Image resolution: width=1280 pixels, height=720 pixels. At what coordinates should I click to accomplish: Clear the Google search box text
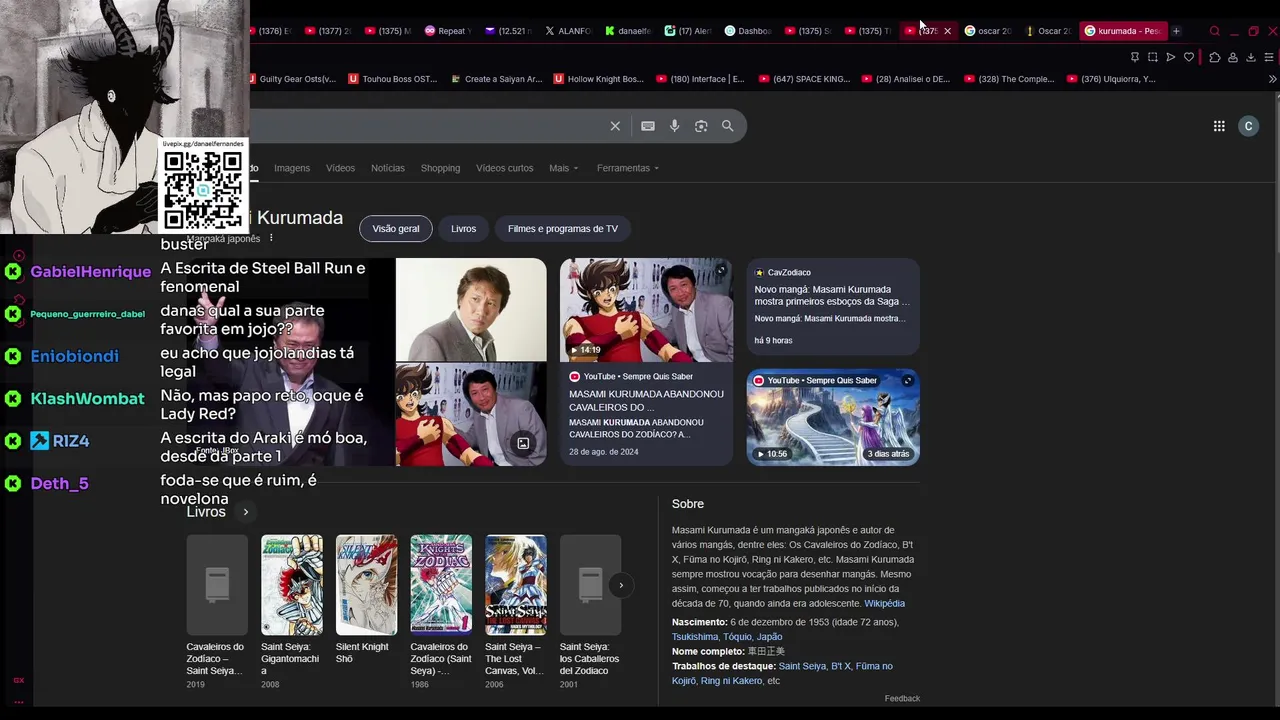[615, 126]
